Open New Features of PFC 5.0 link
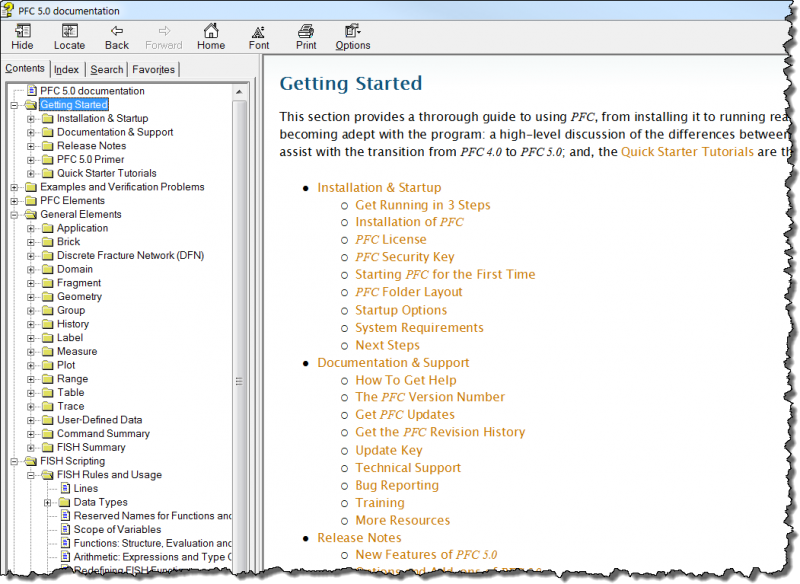 tap(426, 554)
